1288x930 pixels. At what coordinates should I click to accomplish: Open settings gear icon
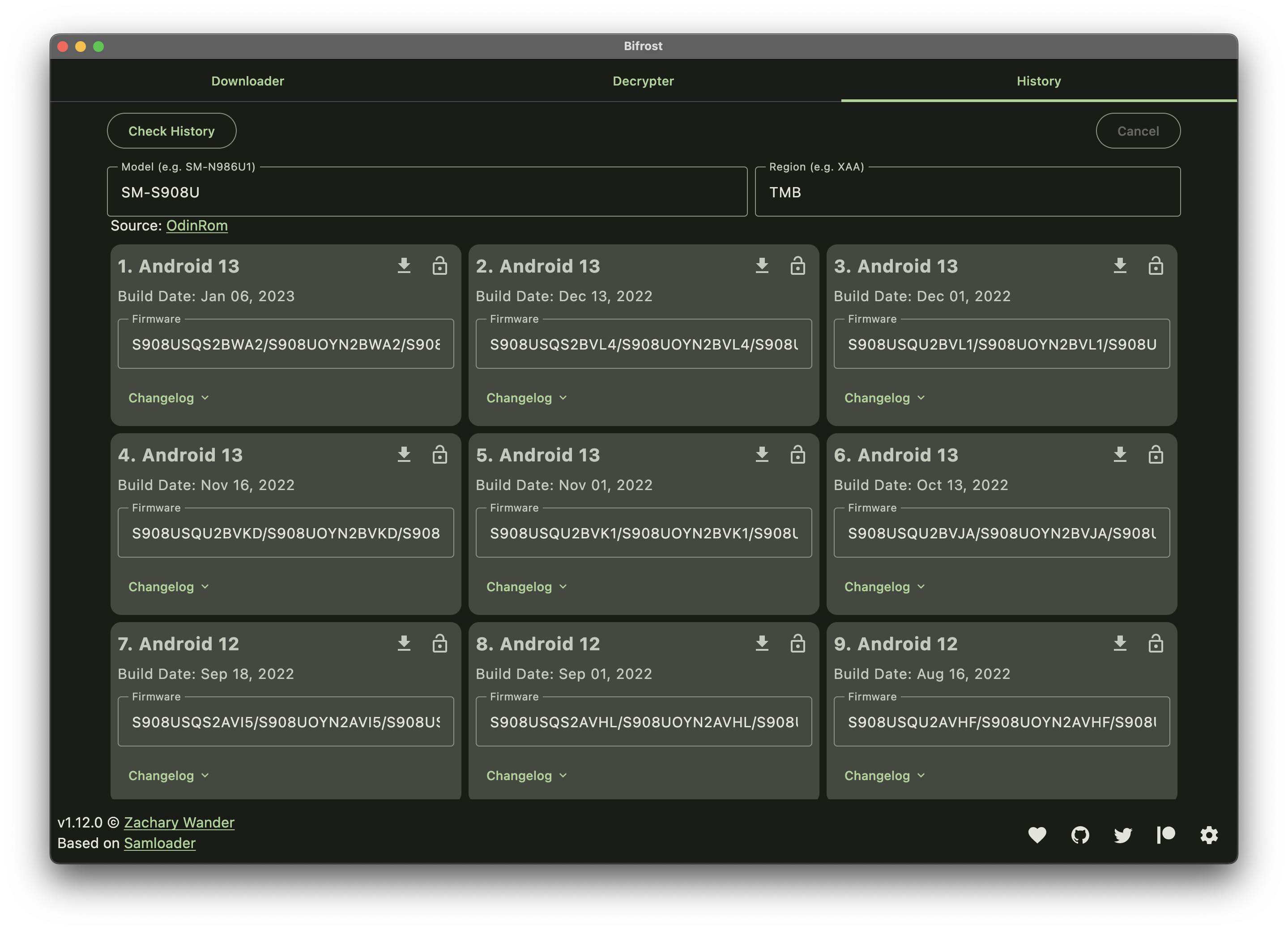(1209, 835)
